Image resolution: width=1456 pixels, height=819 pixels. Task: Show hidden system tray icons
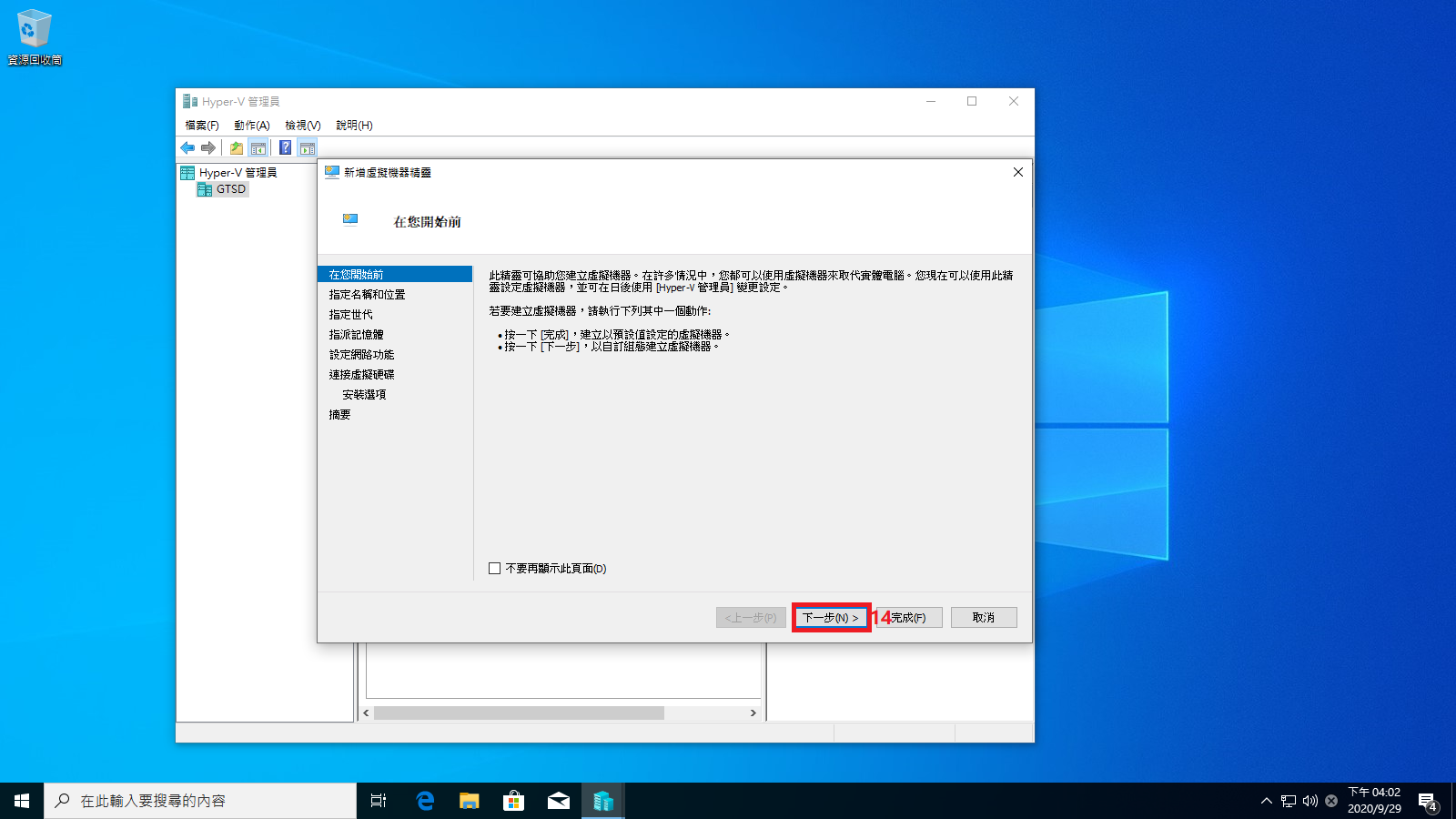pyautogui.click(x=1266, y=801)
